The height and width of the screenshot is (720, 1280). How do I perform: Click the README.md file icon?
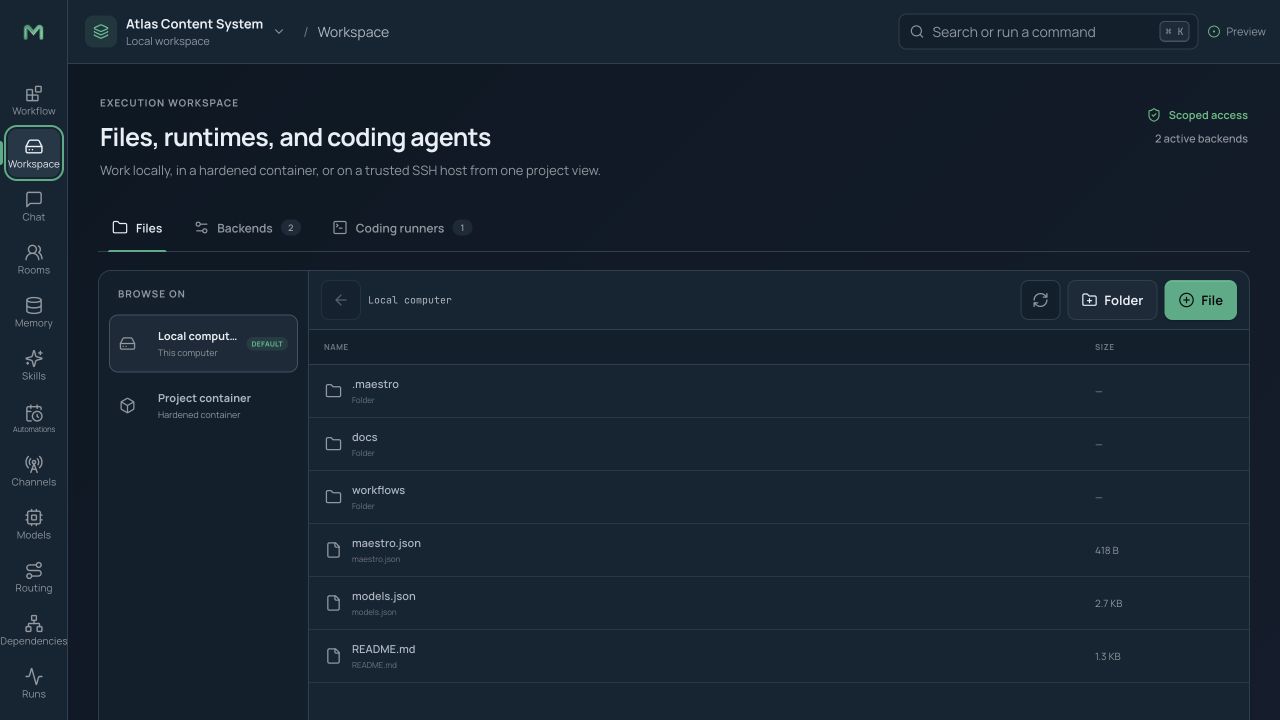point(334,656)
